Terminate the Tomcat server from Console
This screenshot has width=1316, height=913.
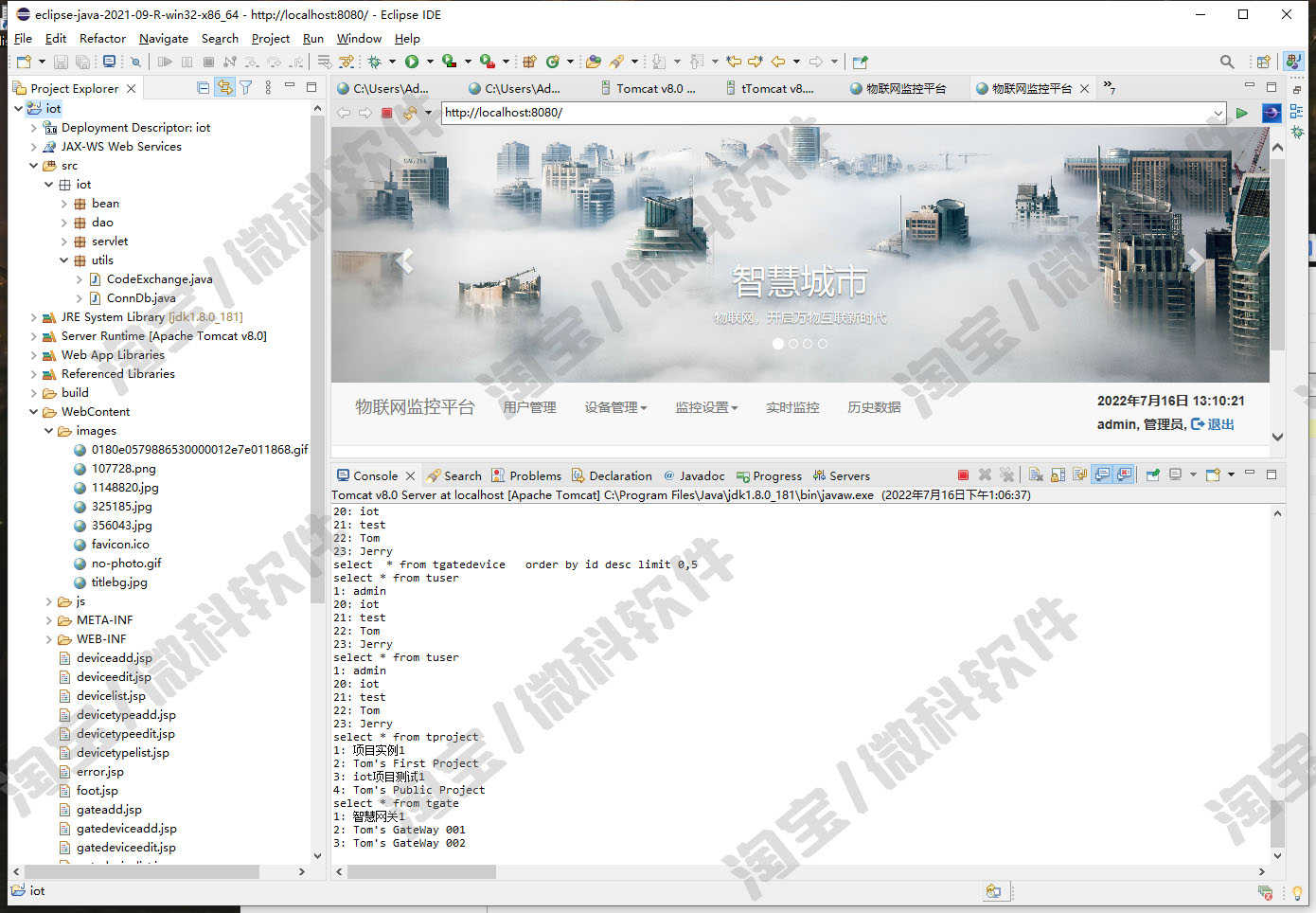963,475
